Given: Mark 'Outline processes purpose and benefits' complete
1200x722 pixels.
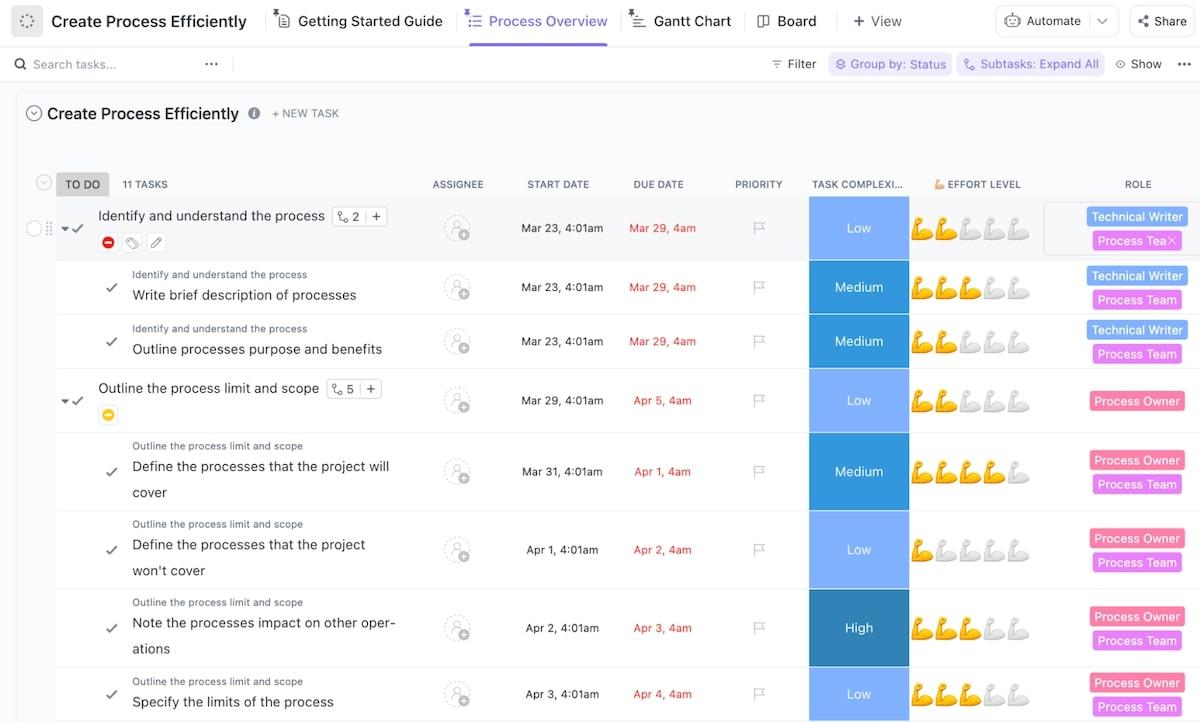Looking at the screenshot, I should (112, 341).
